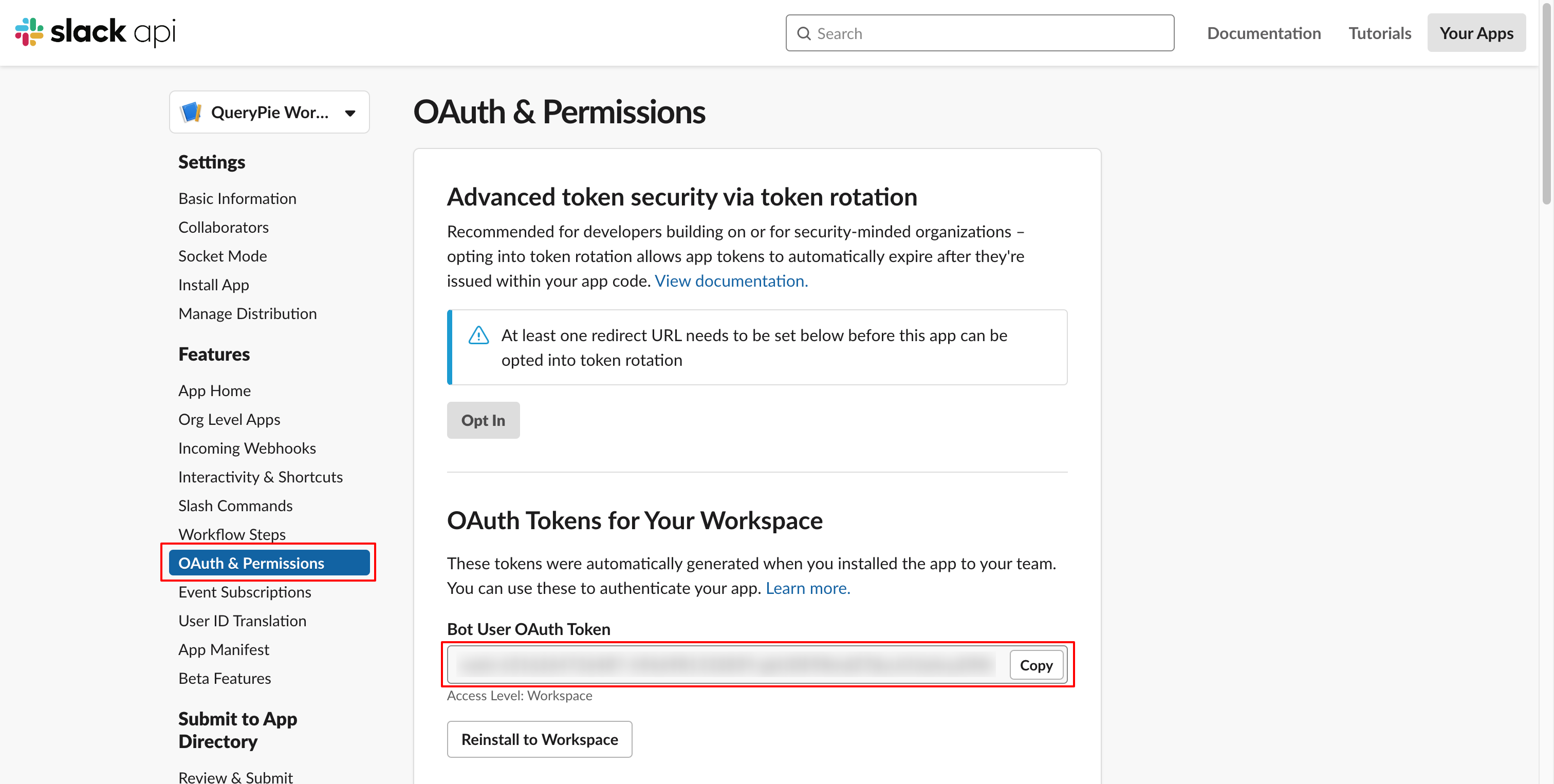The image size is (1554, 784).
Task: Open Event Subscriptions feature page
Action: 244,592
